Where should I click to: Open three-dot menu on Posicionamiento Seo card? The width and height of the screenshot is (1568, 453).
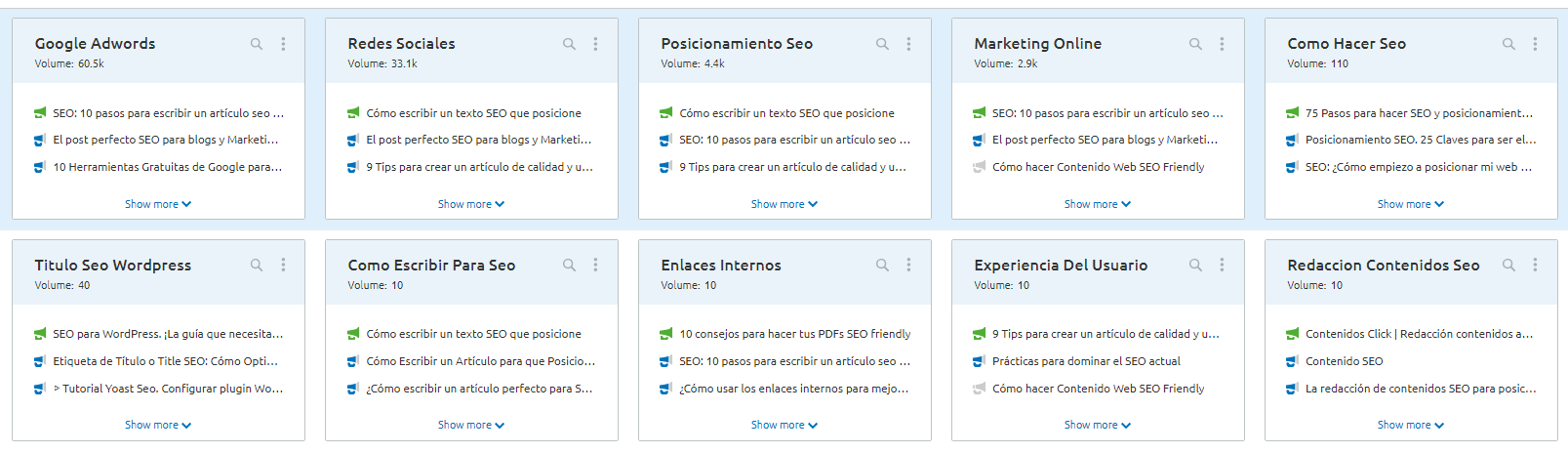point(909,44)
